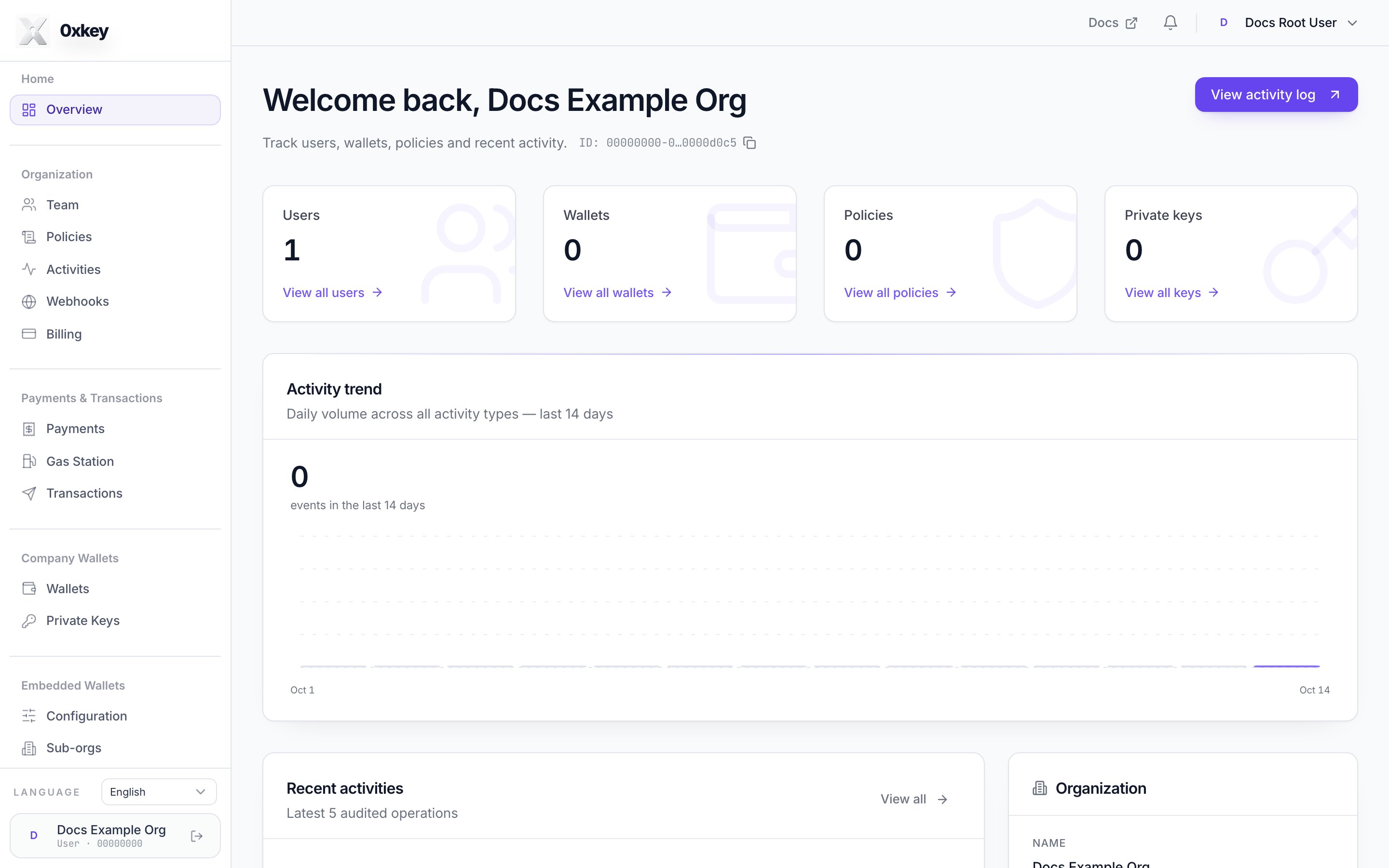The height and width of the screenshot is (868, 1389).
Task: Click the Sub-orgs building icon
Action: pos(29,748)
